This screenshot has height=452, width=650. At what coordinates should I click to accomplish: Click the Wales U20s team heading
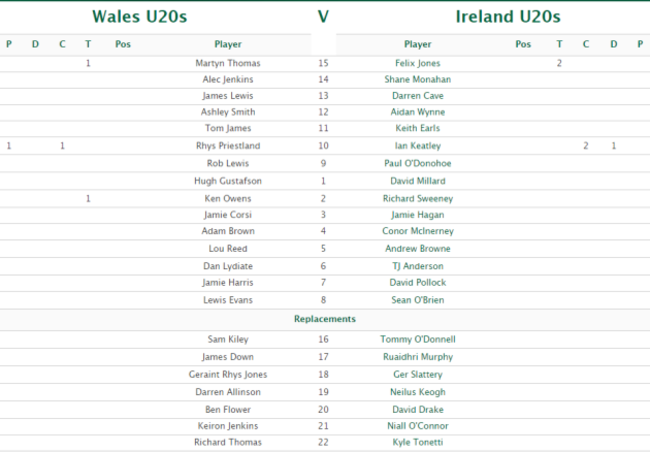click(139, 16)
